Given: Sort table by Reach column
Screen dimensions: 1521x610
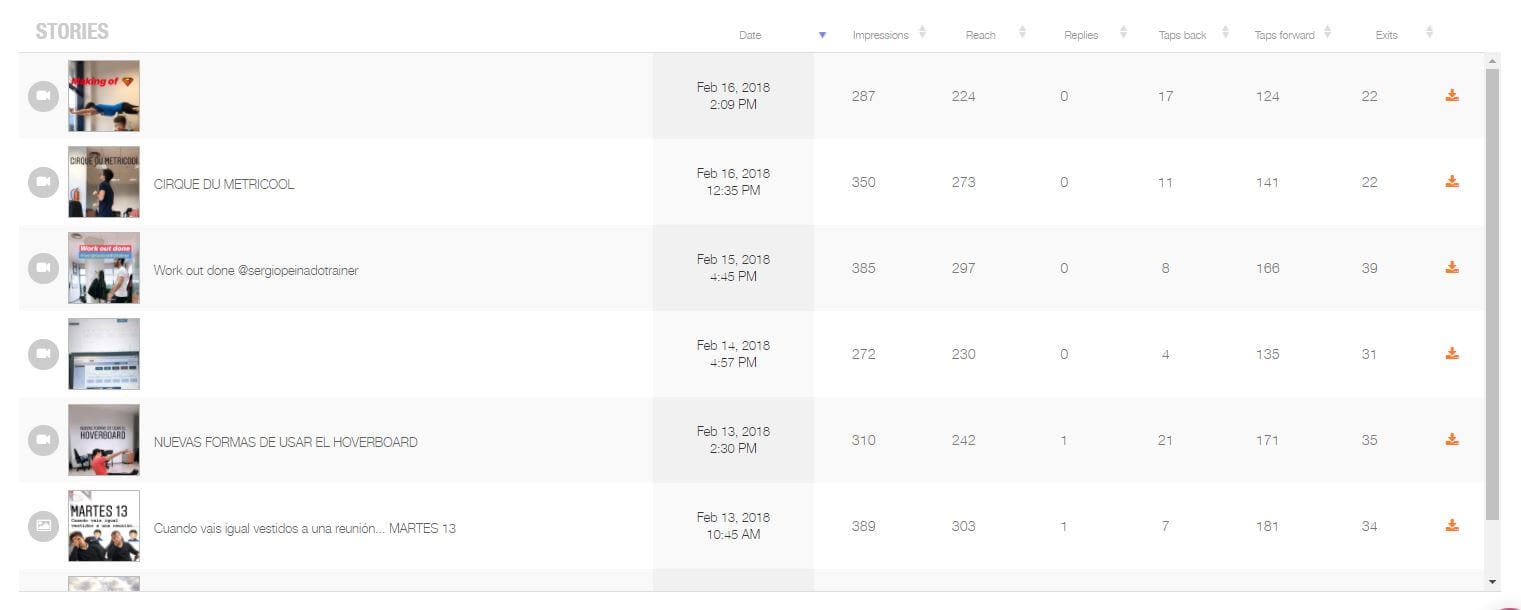Looking at the screenshot, I should [x=1022, y=34].
